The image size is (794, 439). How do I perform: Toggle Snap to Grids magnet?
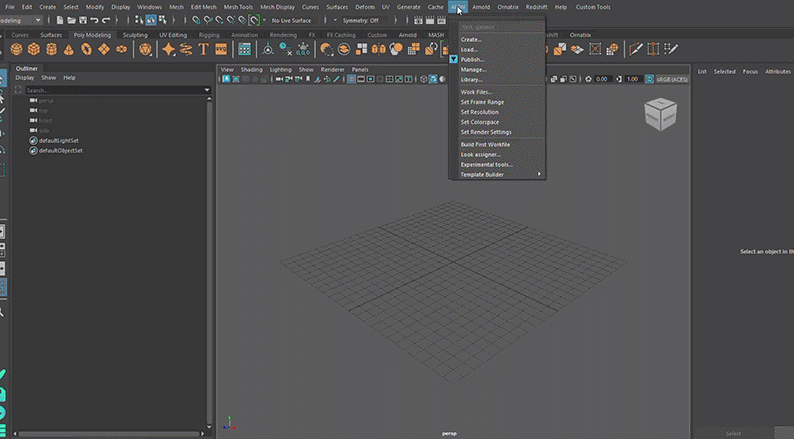[x=196, y=20]
